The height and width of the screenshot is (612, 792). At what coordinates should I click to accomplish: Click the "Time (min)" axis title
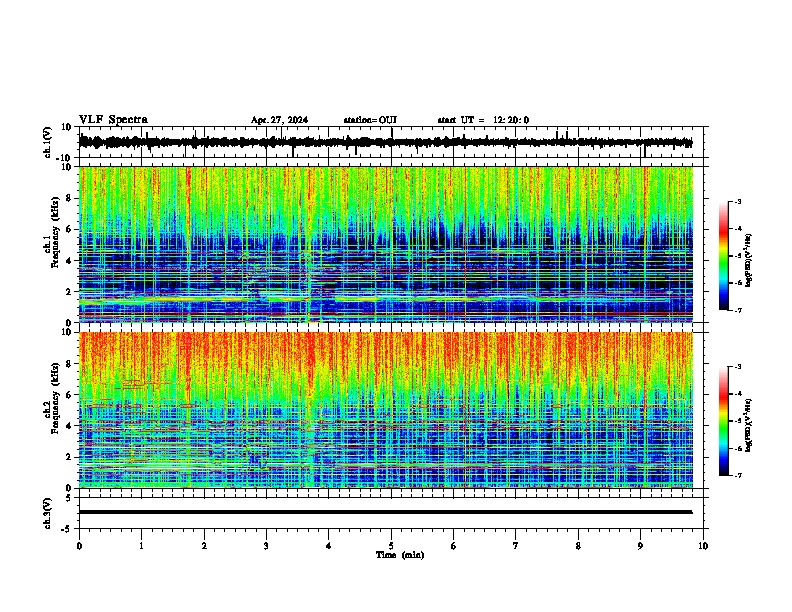[x=400, y=555]
